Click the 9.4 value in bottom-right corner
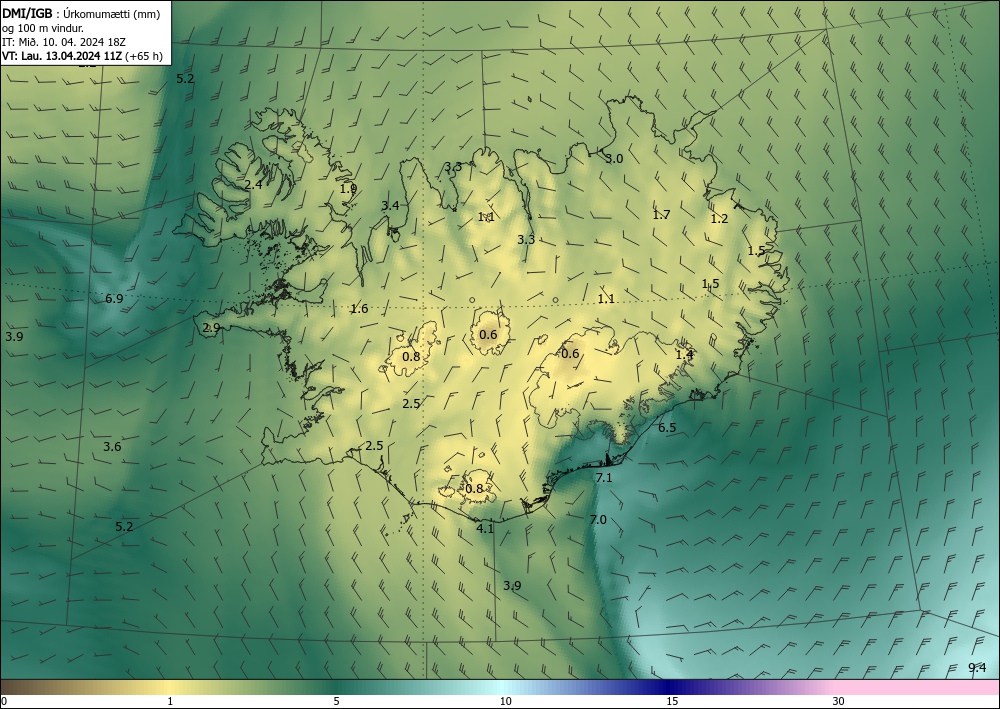This screenshot has width=1000, height=709. click(977, 668)
